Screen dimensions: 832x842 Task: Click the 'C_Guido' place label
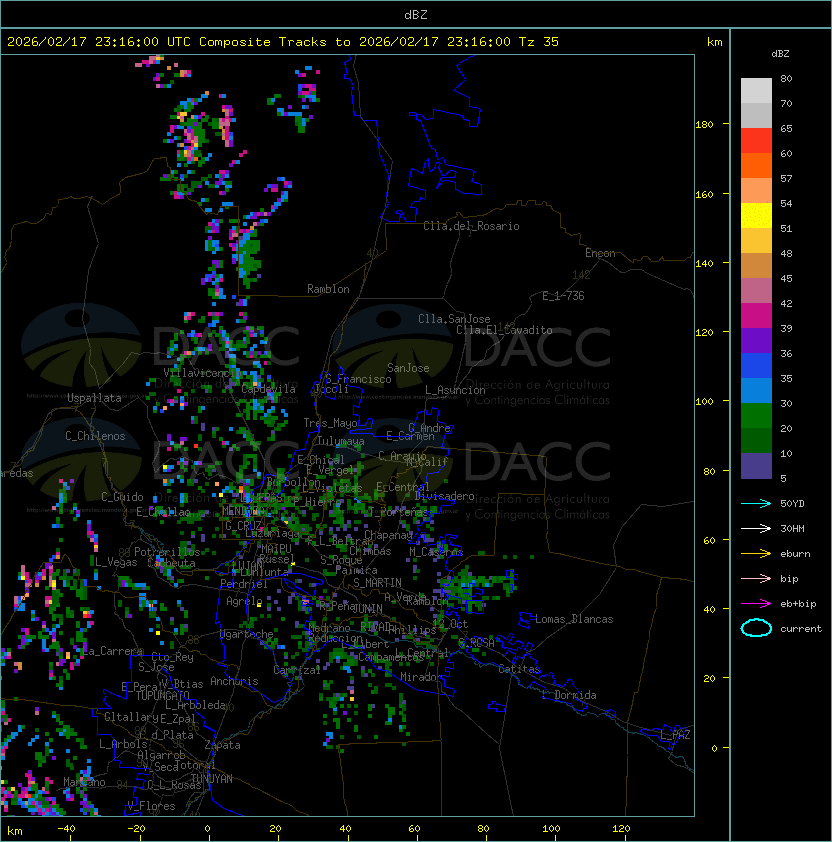tap(122, 497)
